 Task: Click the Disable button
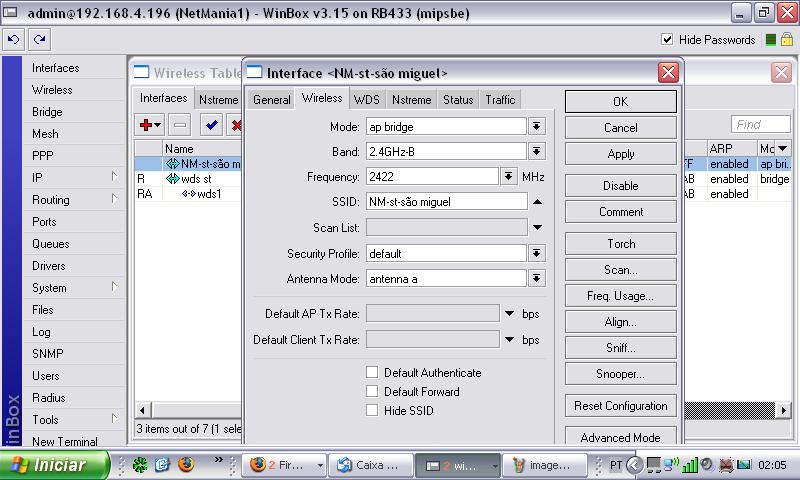point(620,186)
